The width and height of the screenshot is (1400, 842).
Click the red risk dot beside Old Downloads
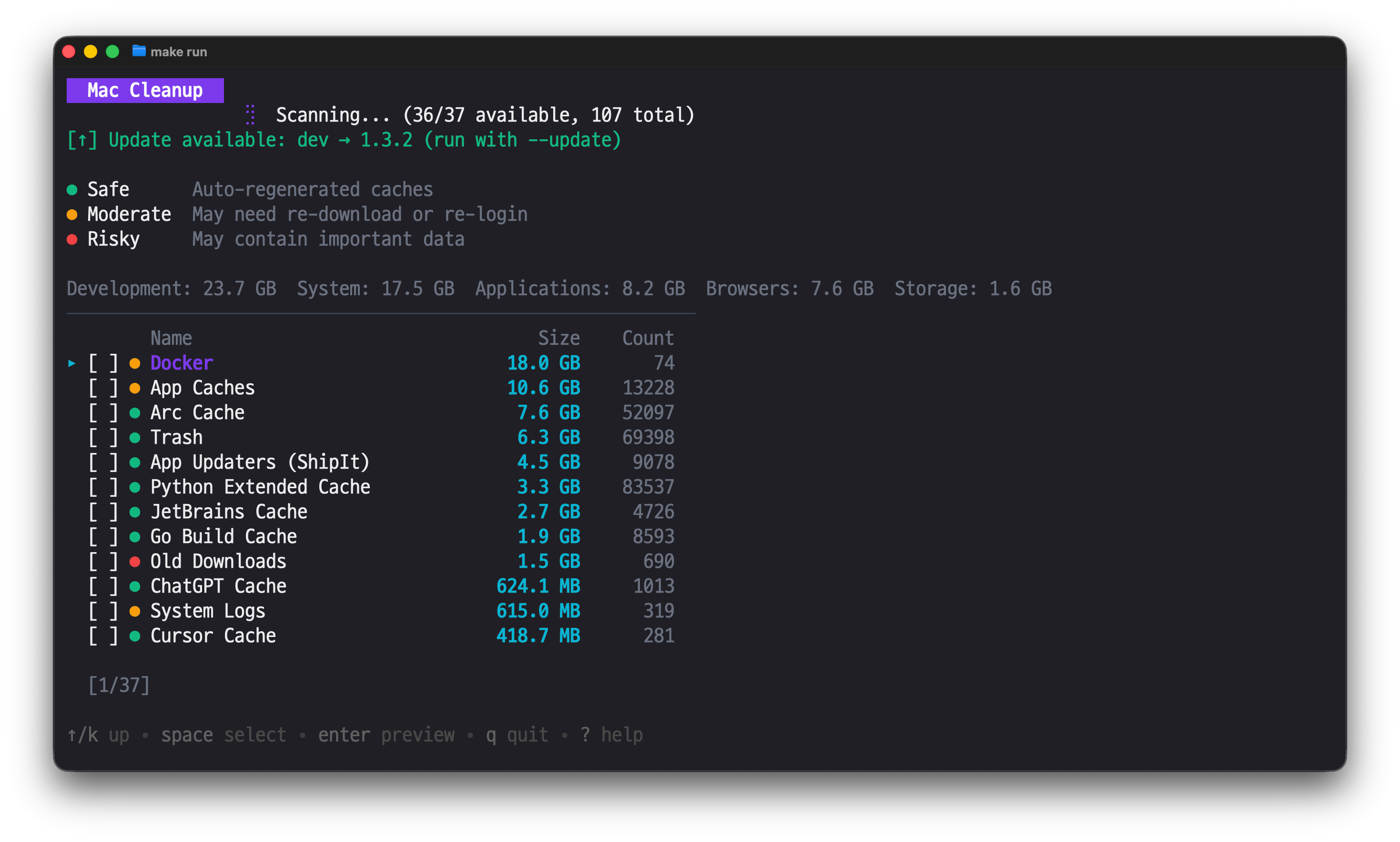point(134,562)
